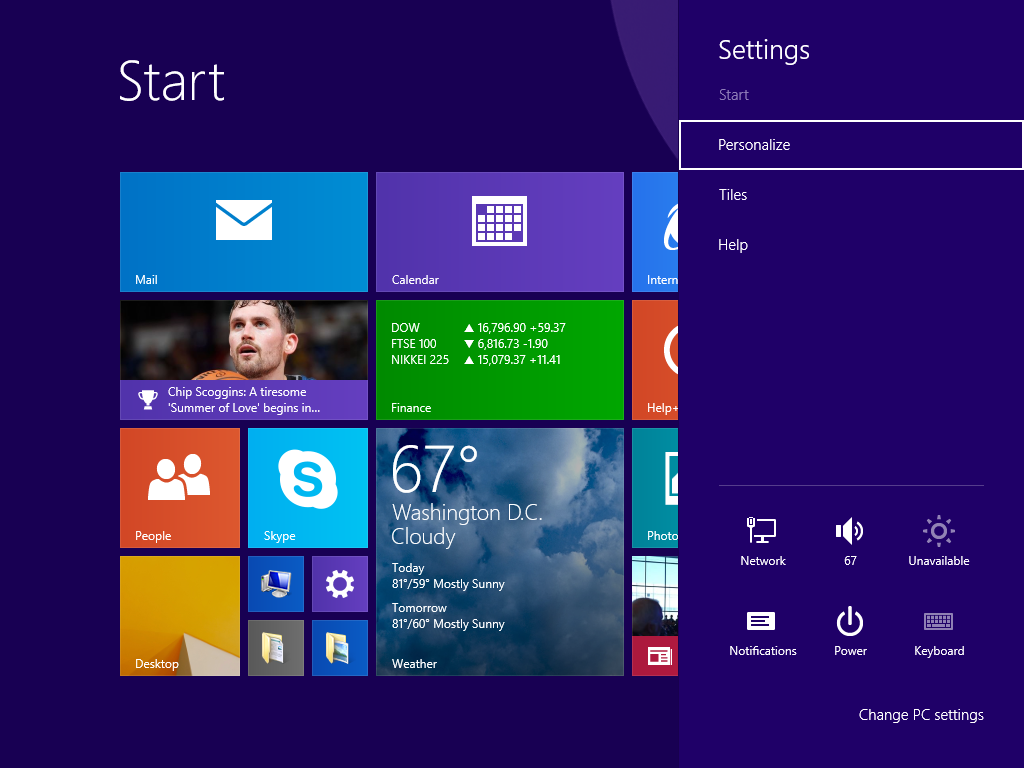This screenshot has width=1024, height=768.
Task: Check the Weather forecast tile
Action: coord(499,550)
